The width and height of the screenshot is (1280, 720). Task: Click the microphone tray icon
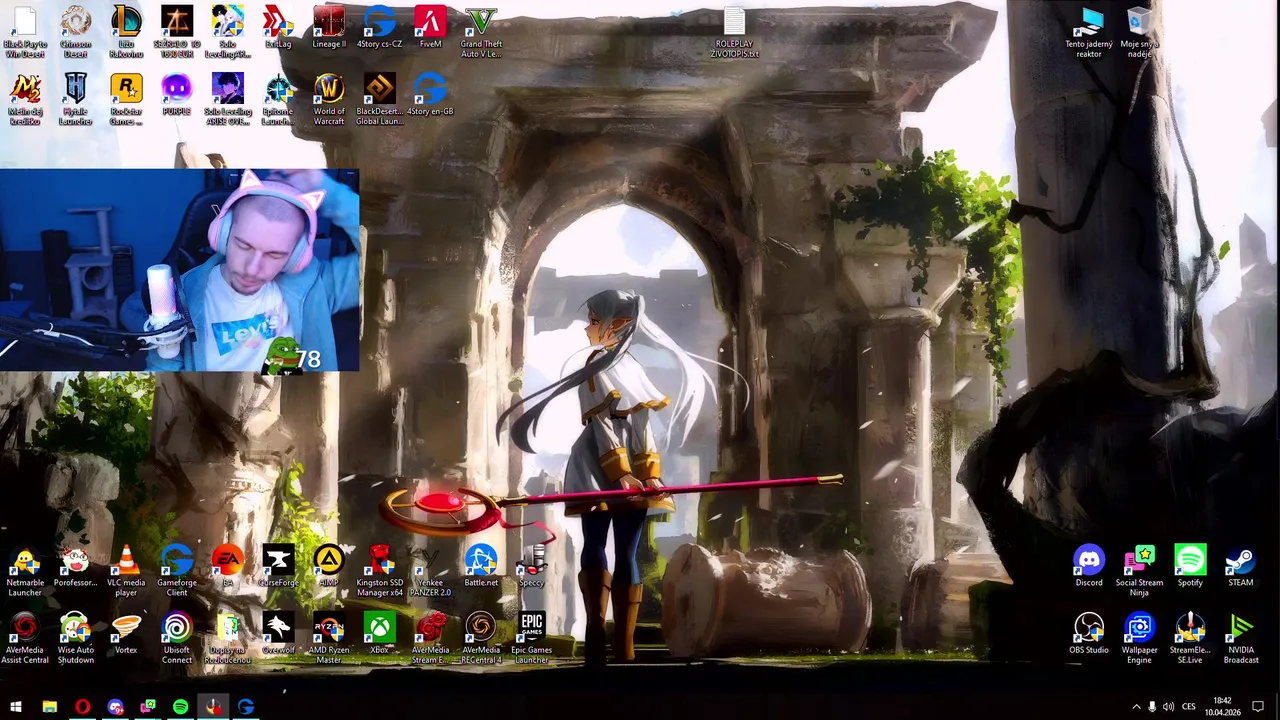coord(1152,707)
